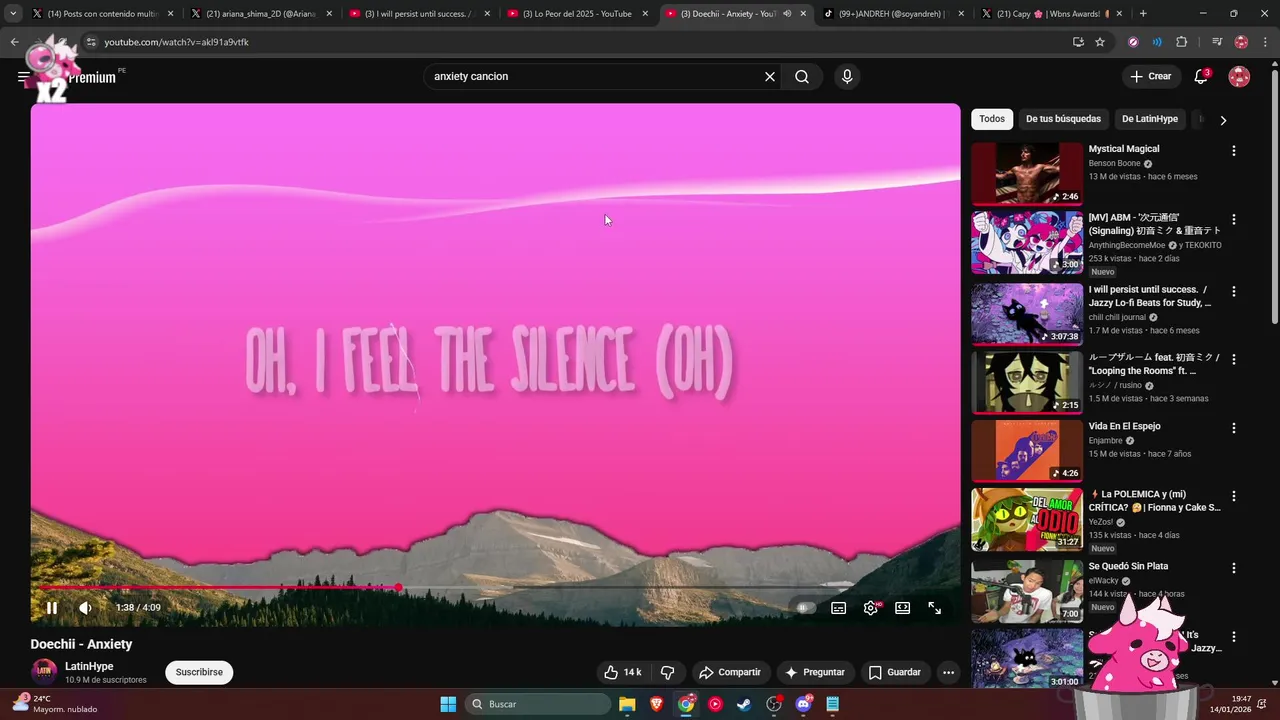Select the De tus búsquedas chip
Viewport: 1280px width, 720px height.
point(1063,119)
